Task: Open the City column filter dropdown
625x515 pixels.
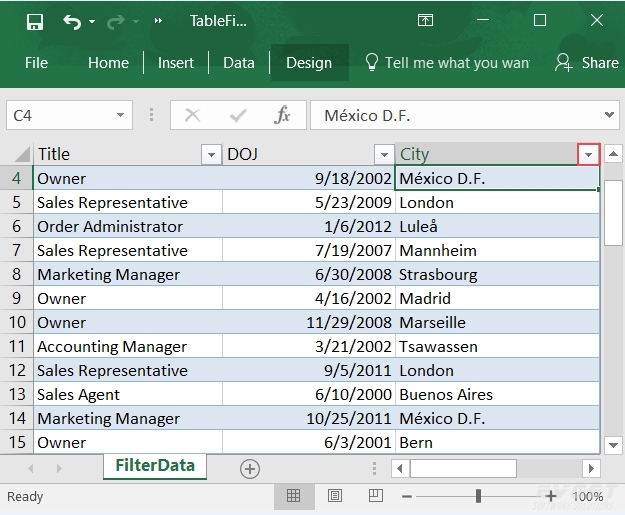Action: (589, 154)
